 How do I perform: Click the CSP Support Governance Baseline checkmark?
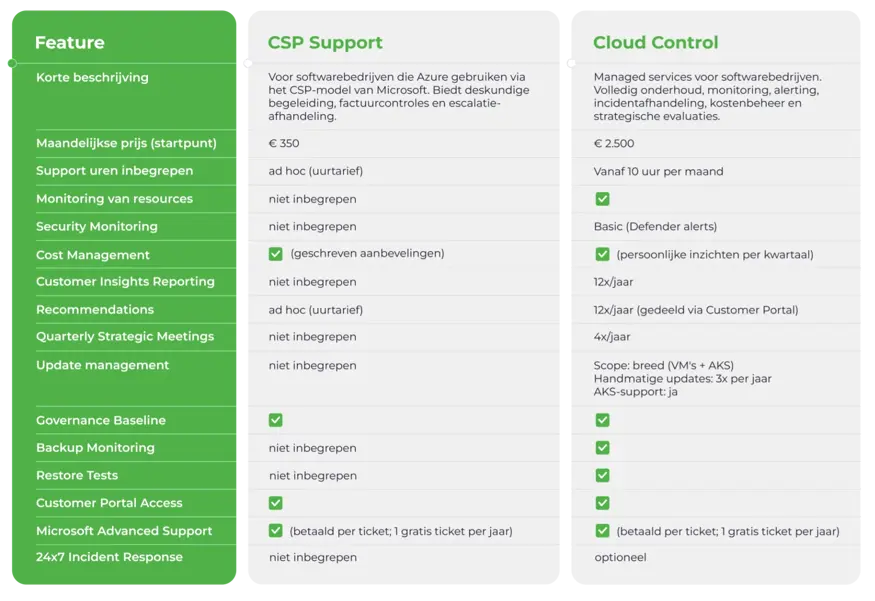[x=276, y=420]
